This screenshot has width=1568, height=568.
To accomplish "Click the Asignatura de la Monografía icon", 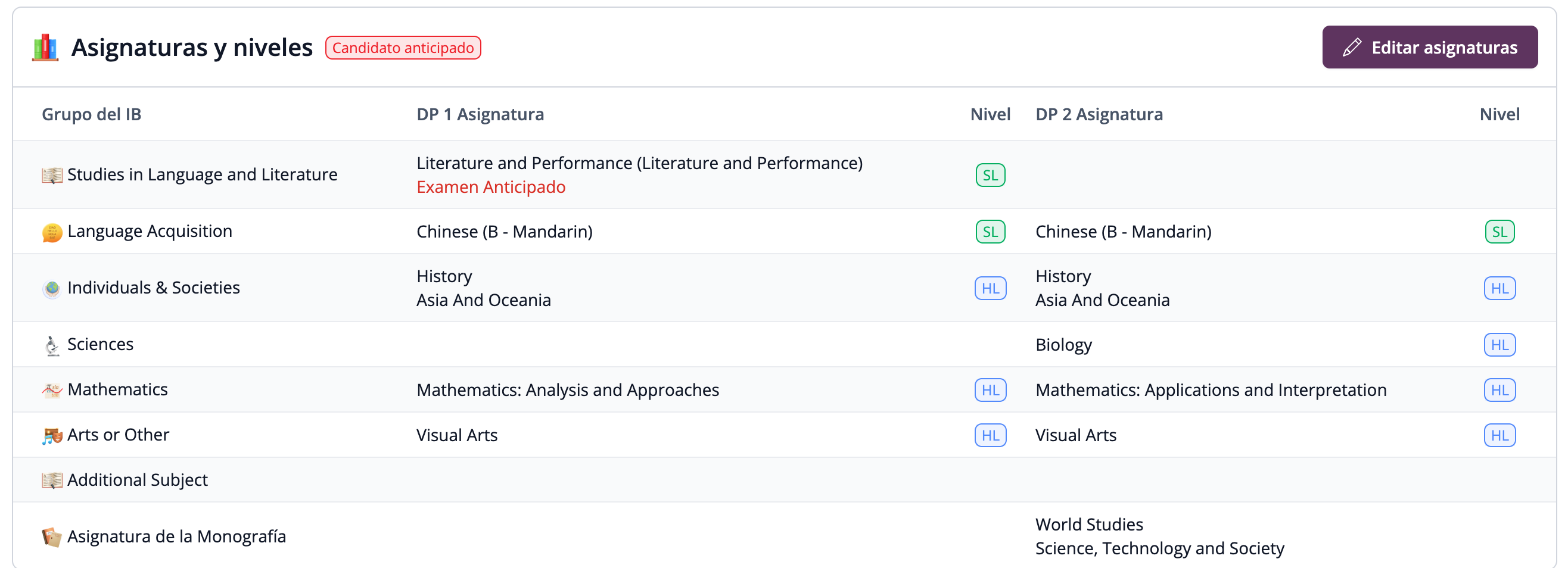I will pyautogui.click(x=52, y=537).
